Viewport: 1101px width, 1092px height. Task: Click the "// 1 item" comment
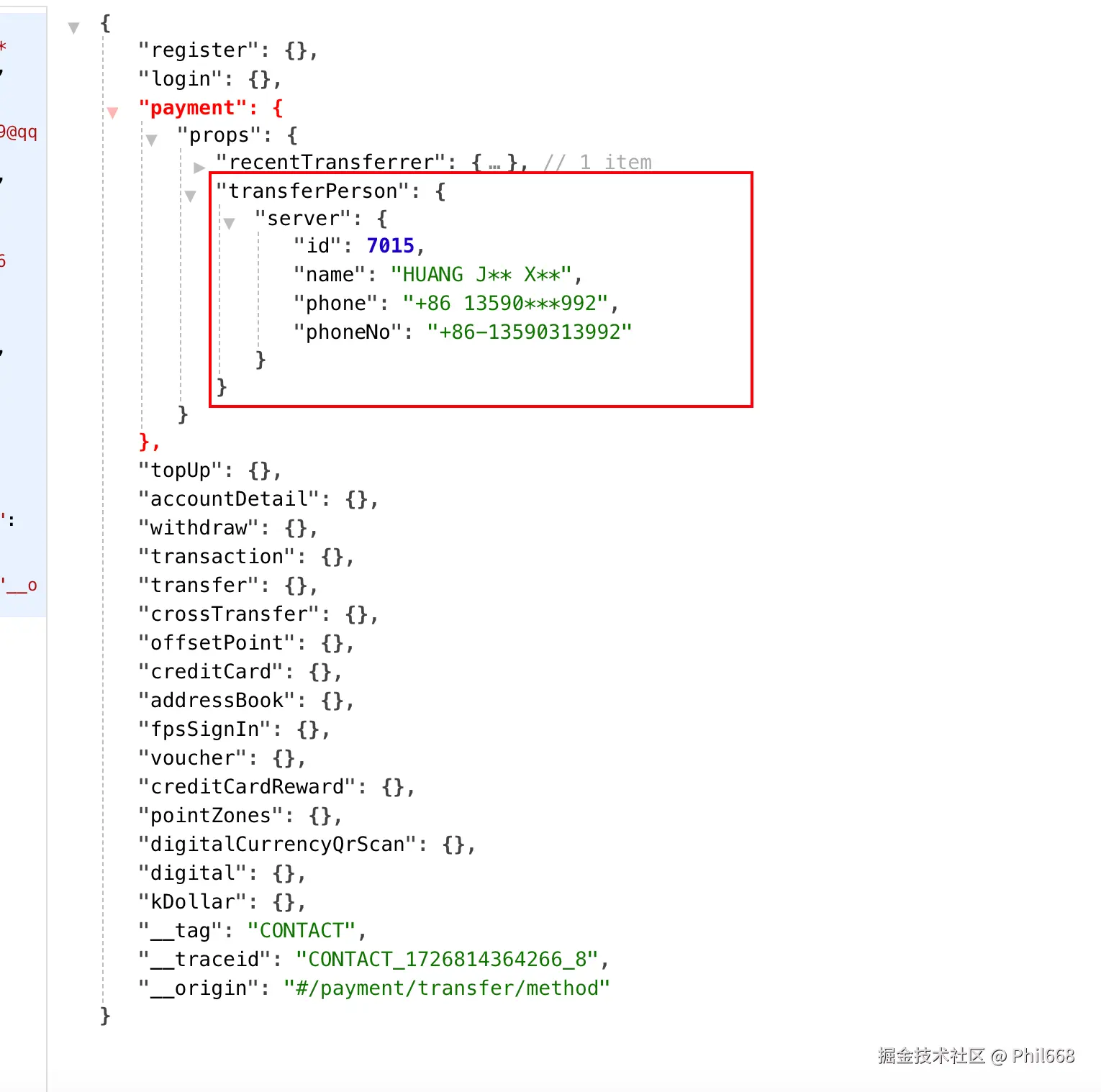click(598, 163)
